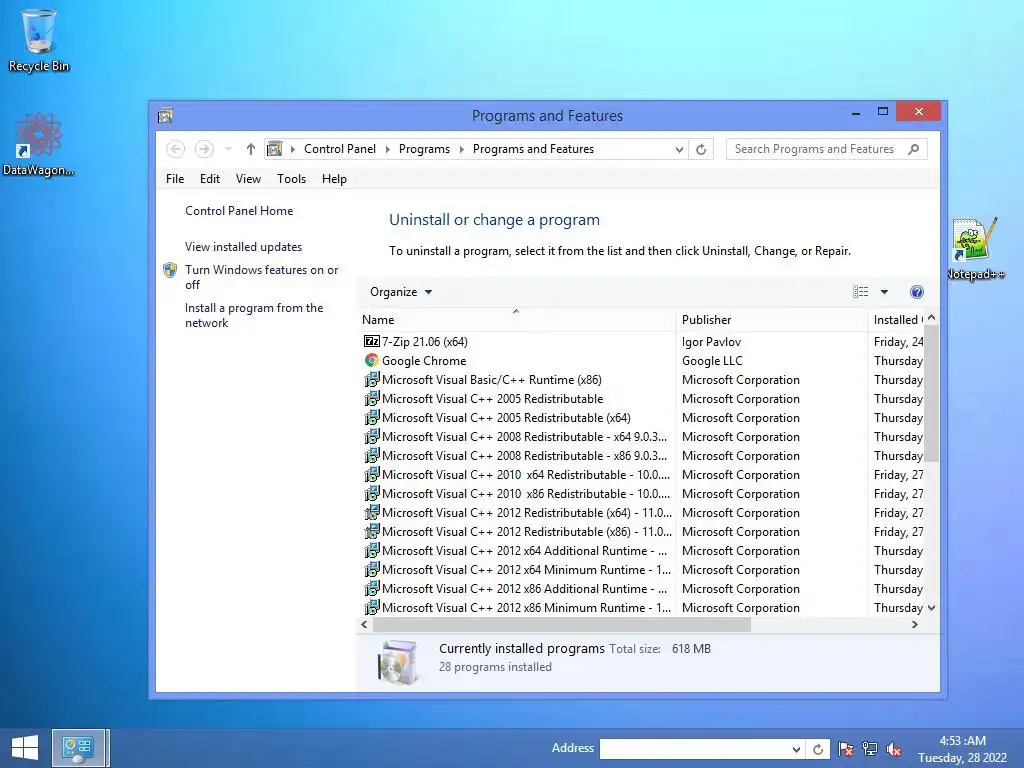The height and width of the screenshot is (768, 1024).
Task: Click the taskbar Address input field
Action: 695,749
